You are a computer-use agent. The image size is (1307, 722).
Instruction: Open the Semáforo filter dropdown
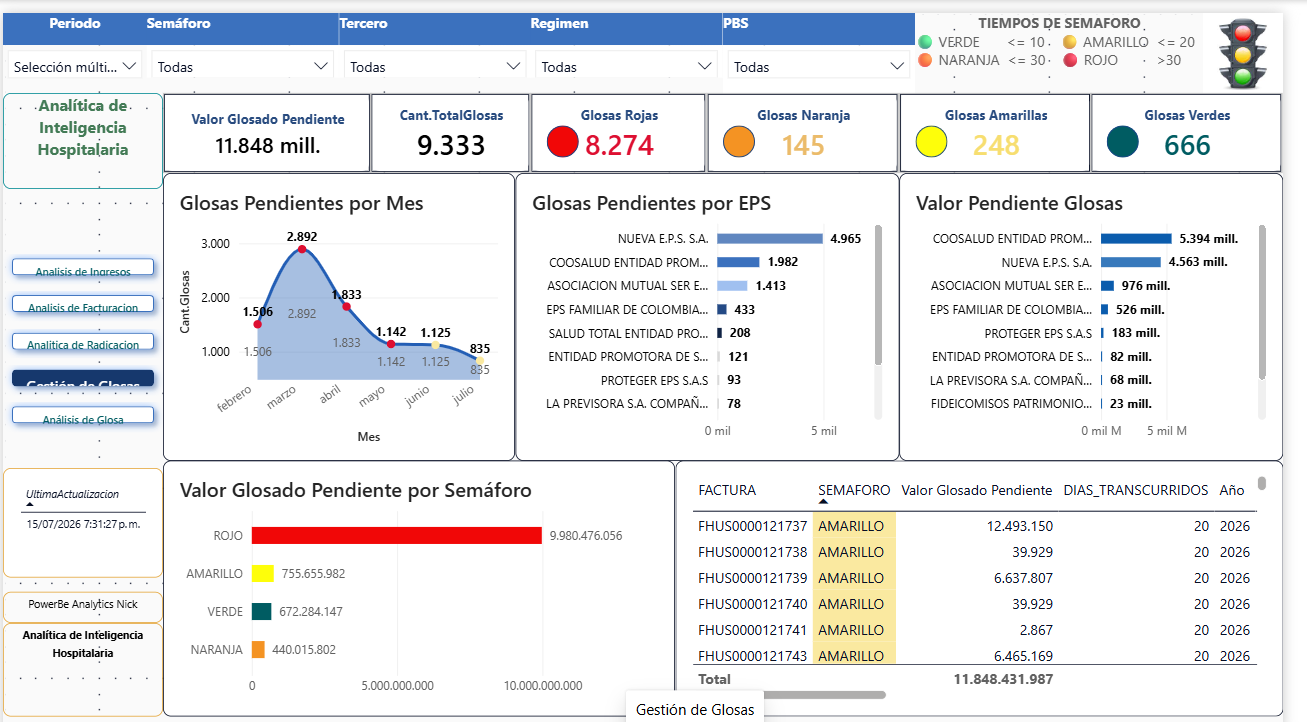click(243, 67)
